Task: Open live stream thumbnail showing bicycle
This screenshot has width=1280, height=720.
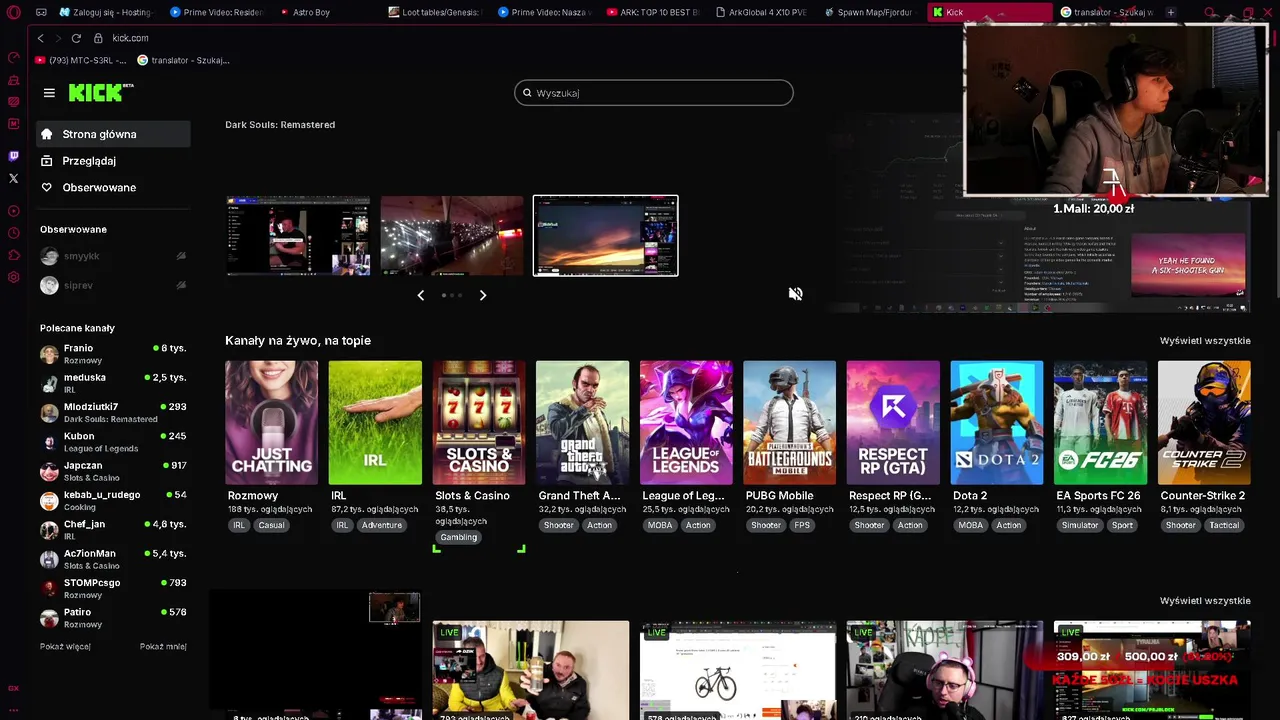Action: (x=738, y=670)
